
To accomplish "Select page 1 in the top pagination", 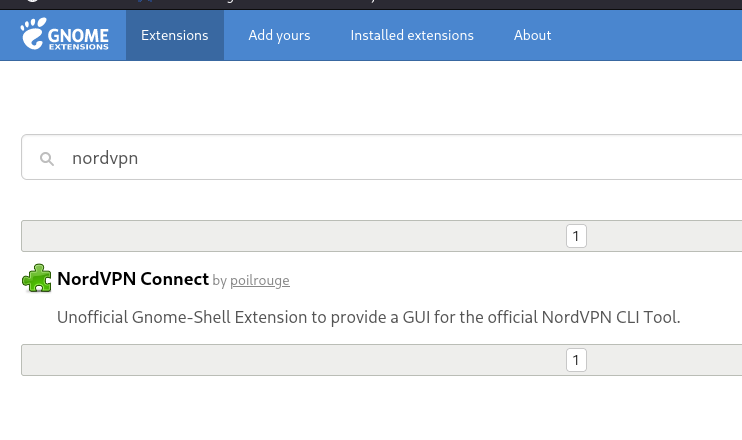I will (576, 236).
